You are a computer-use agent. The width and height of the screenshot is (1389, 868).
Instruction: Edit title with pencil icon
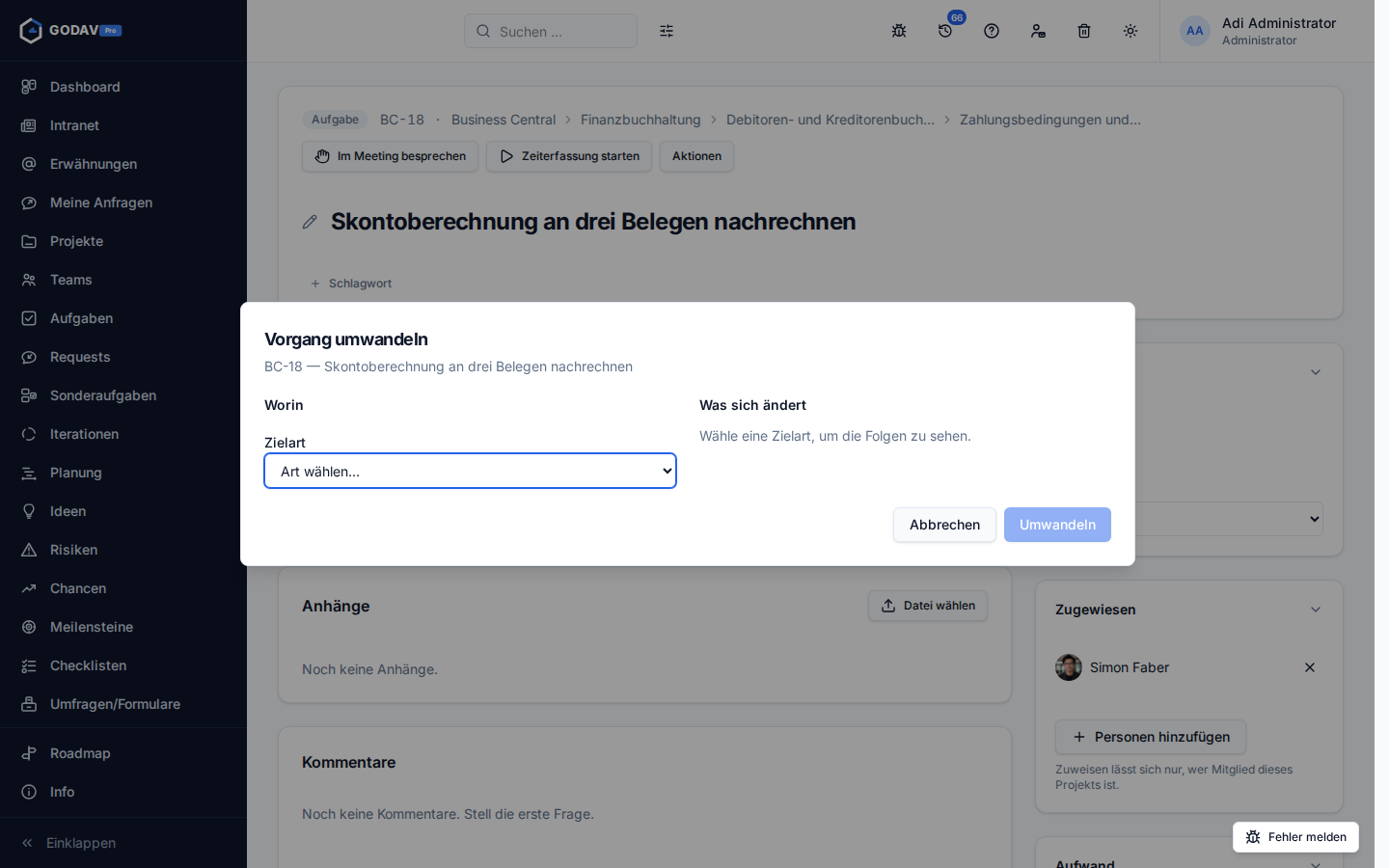point(310,222)
